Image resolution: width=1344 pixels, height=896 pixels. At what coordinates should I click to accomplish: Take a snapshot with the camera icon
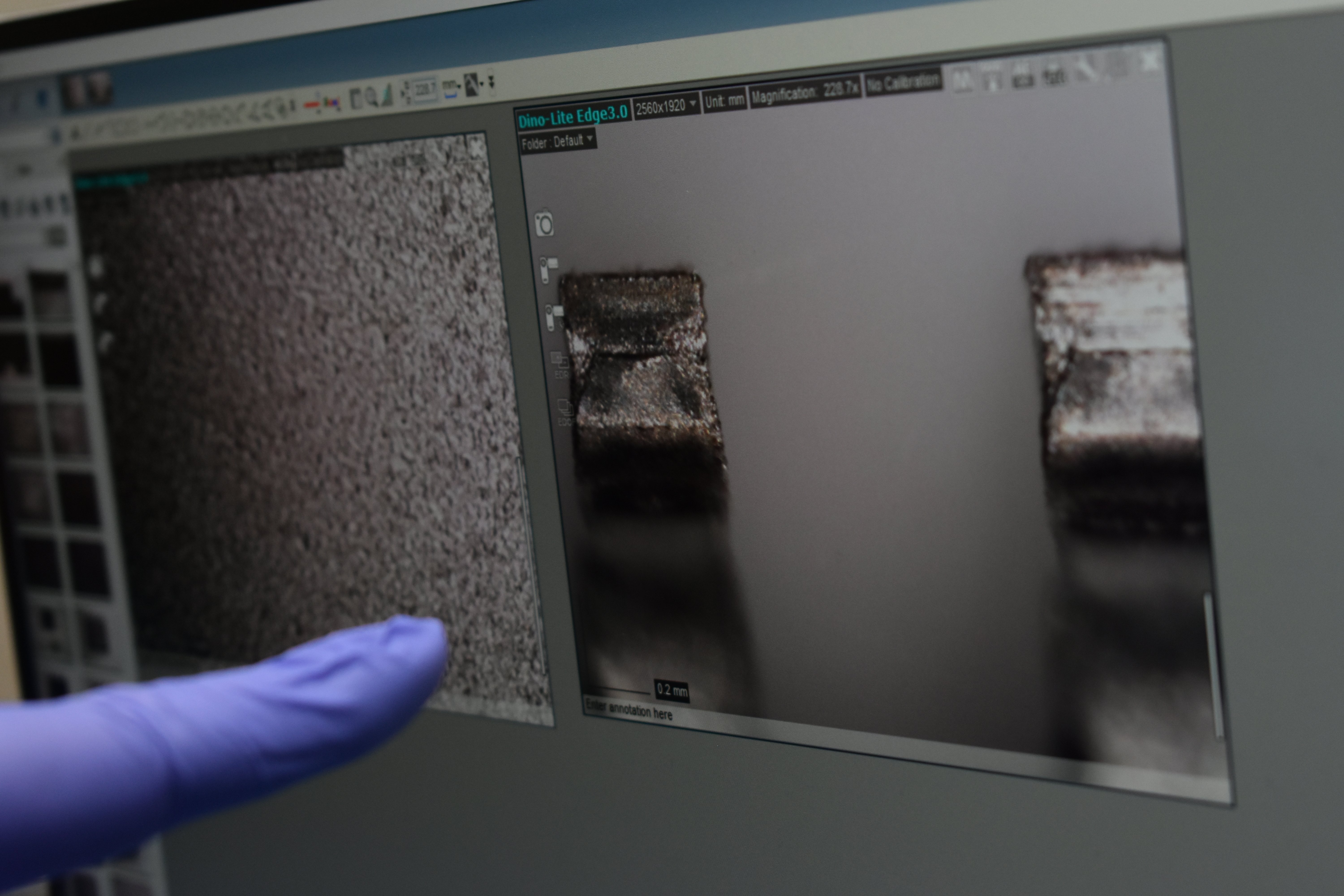click(x=544, y=223)
